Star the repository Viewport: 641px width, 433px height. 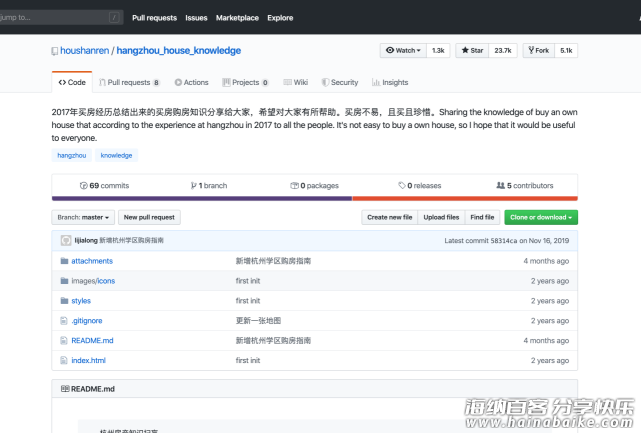point(472,50)
